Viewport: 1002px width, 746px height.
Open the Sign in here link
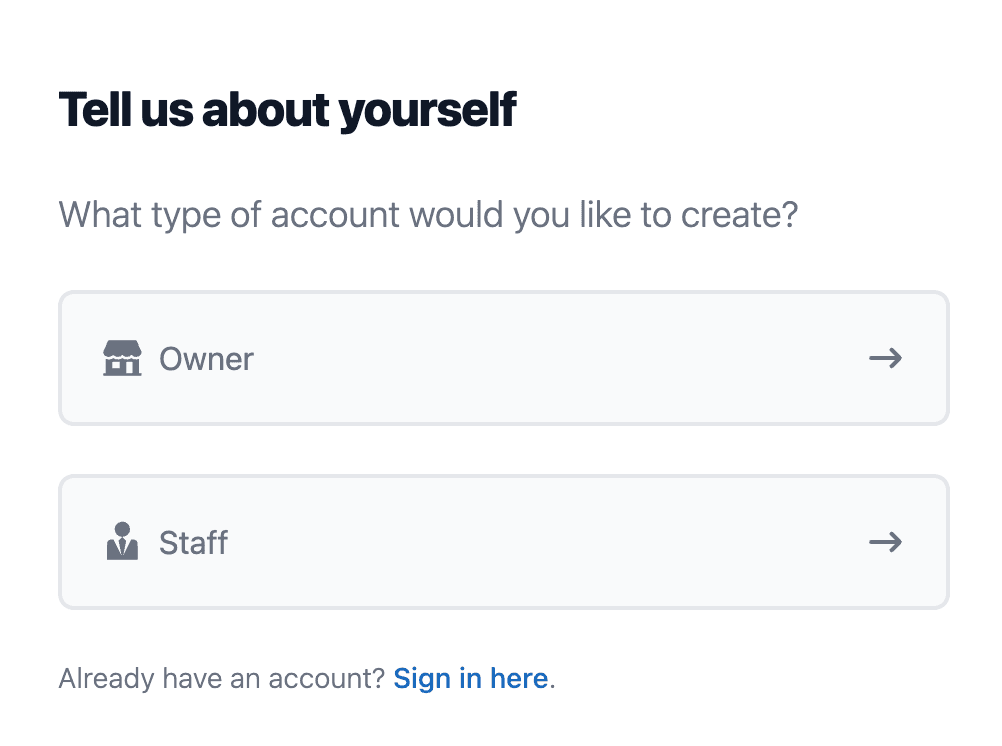click(471, 678)
